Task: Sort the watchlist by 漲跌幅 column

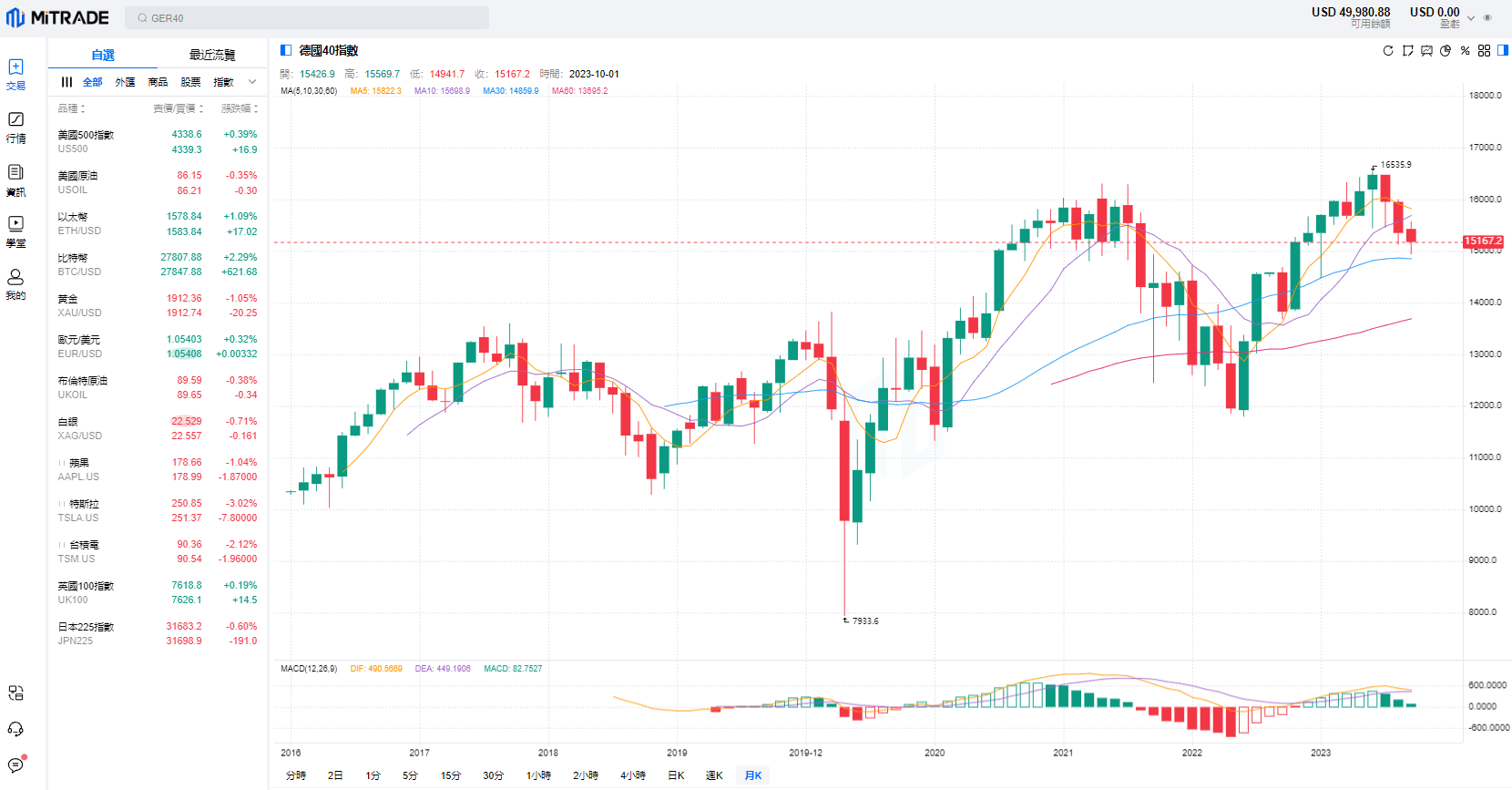Action: [x=240, y=108]
